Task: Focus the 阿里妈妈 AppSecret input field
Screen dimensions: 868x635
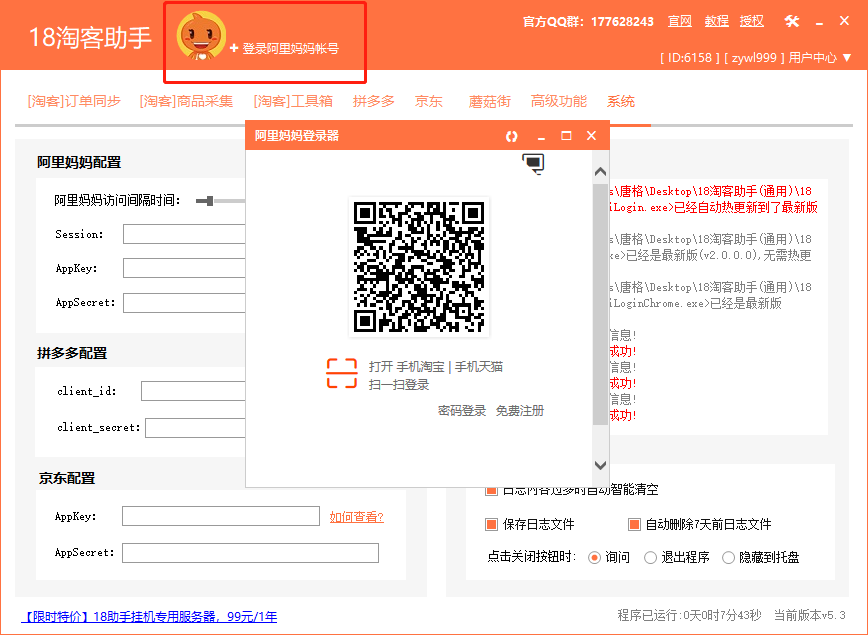Action: [x=184, y=303]
